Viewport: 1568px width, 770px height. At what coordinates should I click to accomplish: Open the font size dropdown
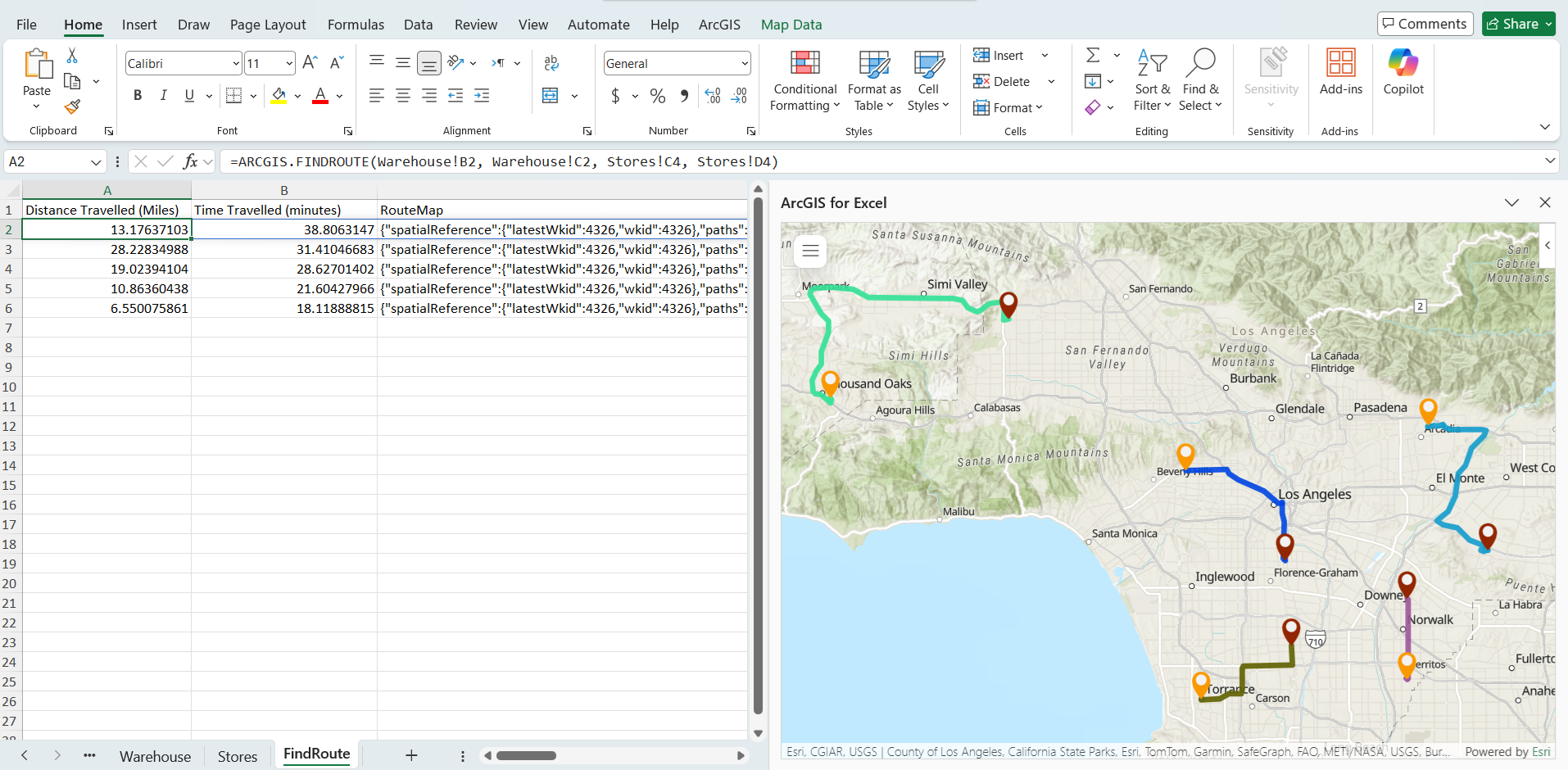point(289,64)
